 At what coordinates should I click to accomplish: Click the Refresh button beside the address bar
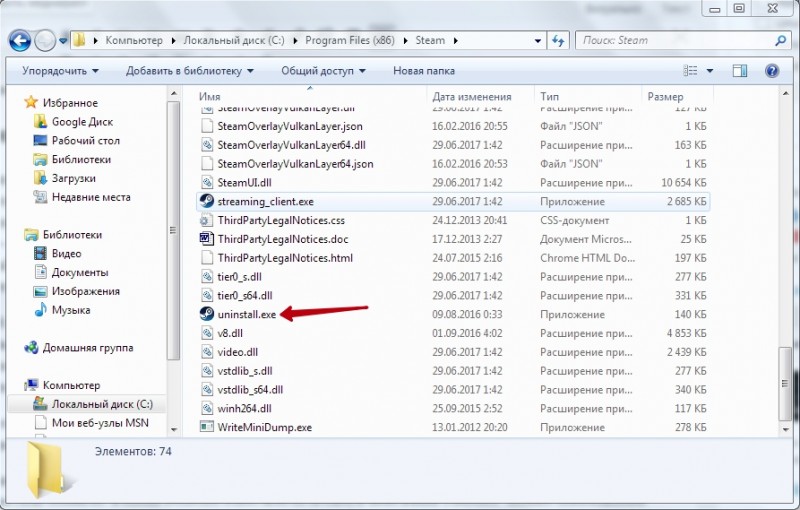pos(558,40)
